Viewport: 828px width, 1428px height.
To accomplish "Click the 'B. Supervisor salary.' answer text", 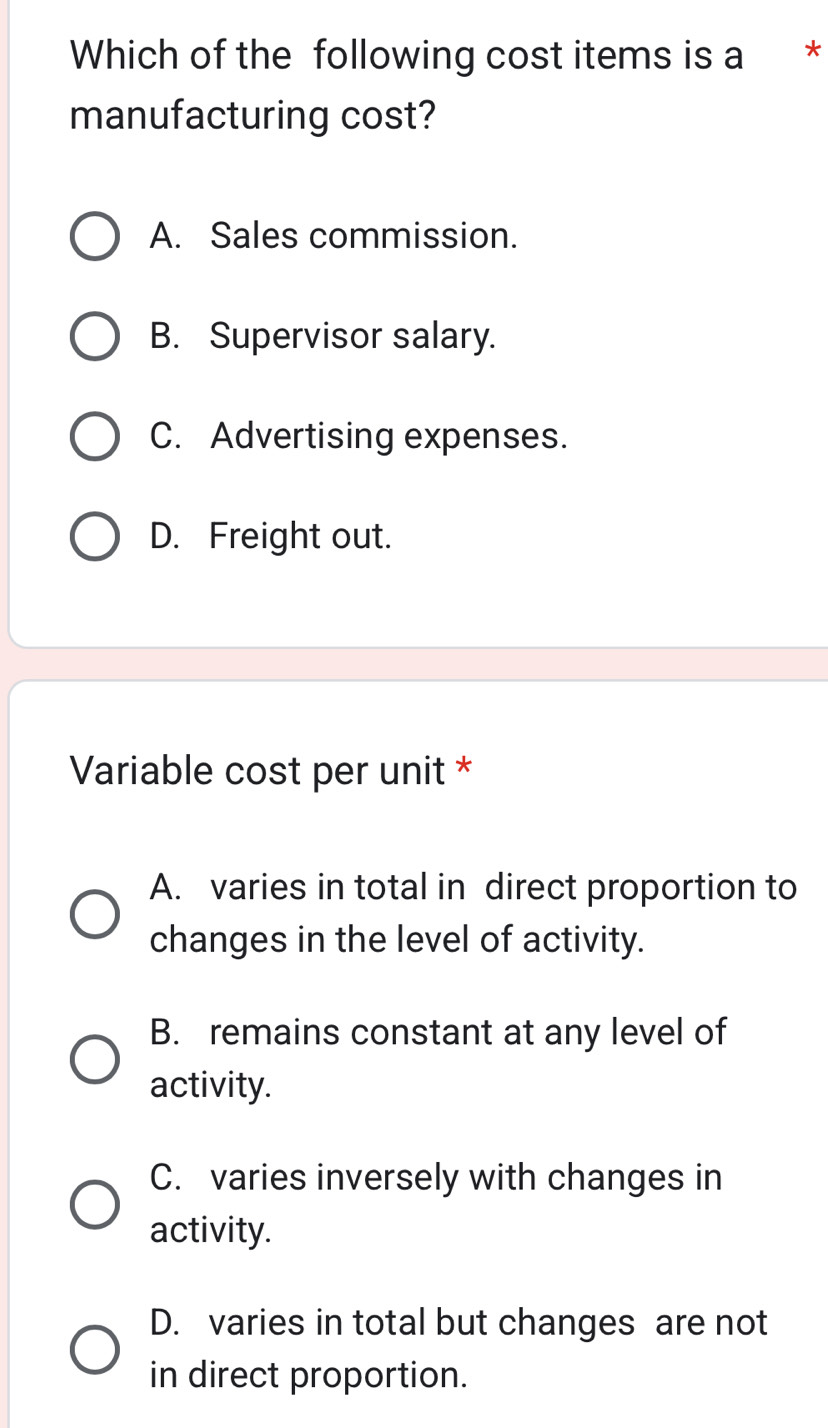I will click(322, 337).
